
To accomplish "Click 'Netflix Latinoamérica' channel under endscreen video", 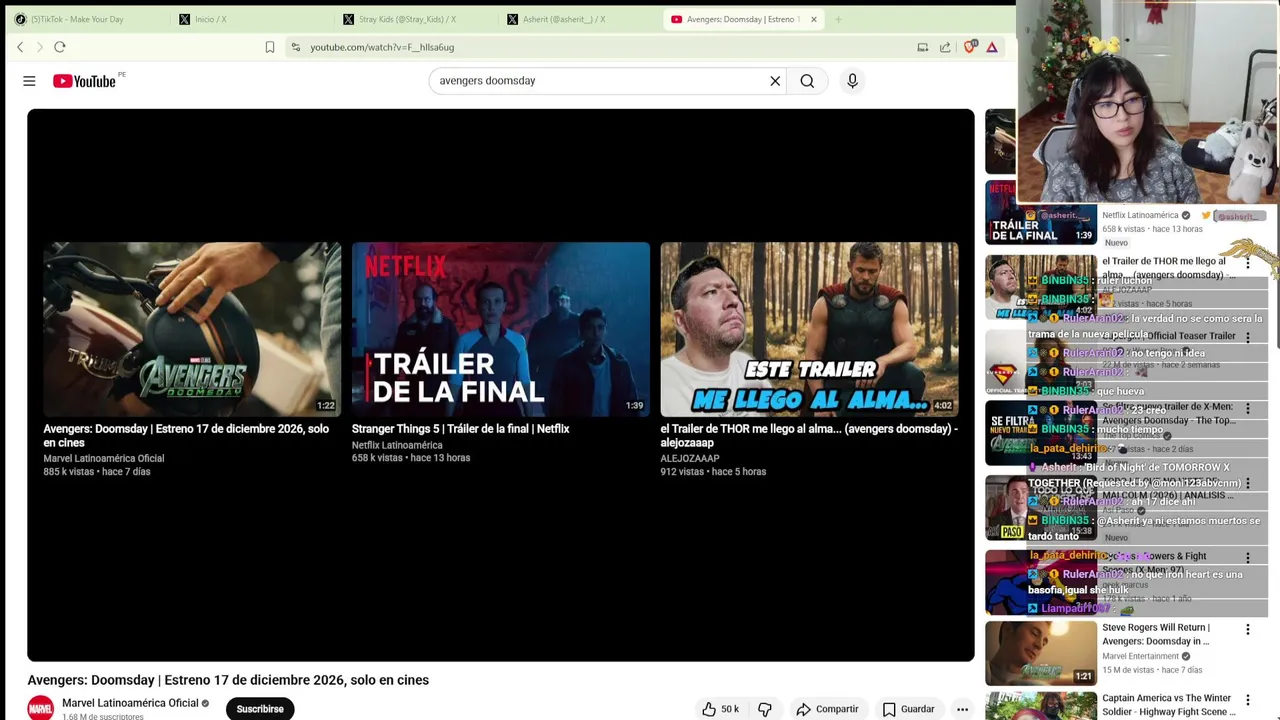I will tap(397, 445).
